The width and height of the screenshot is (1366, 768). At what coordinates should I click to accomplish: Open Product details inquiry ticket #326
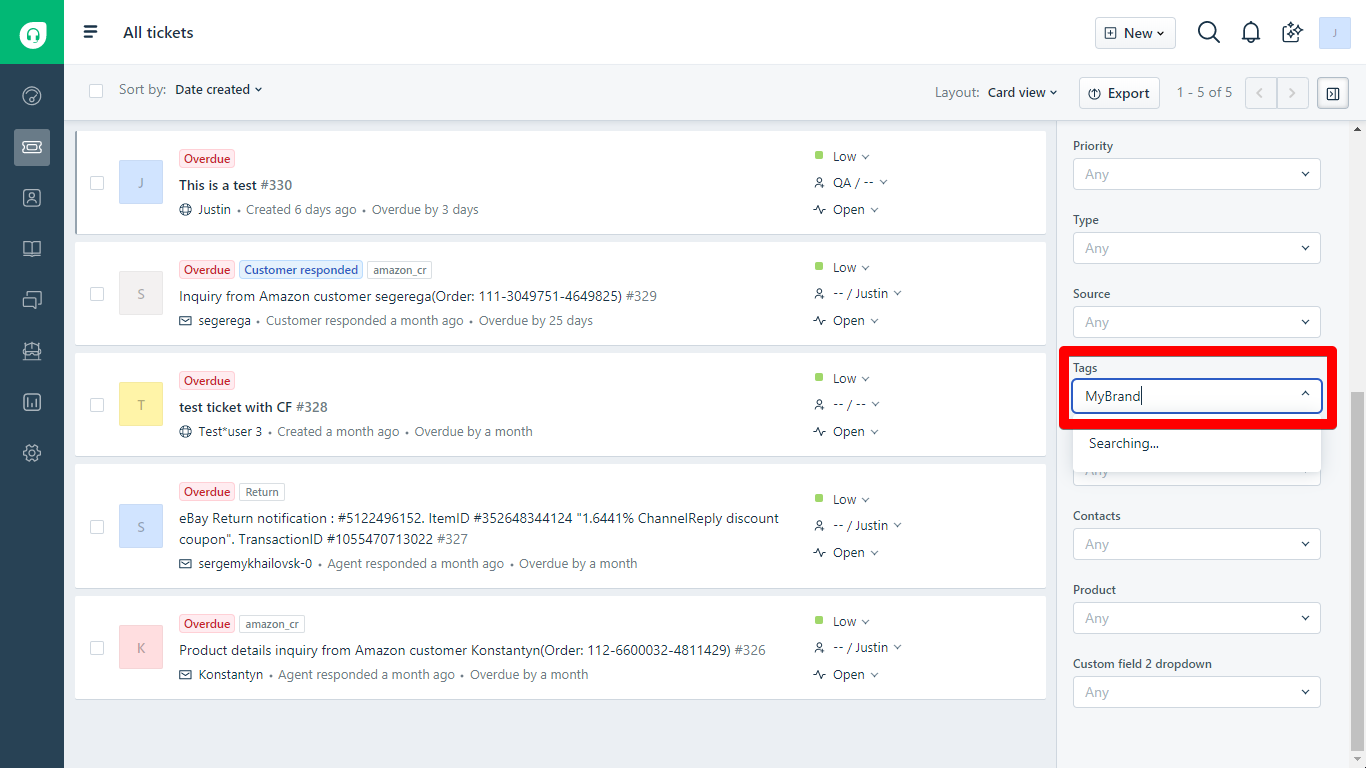click(472, 650)
